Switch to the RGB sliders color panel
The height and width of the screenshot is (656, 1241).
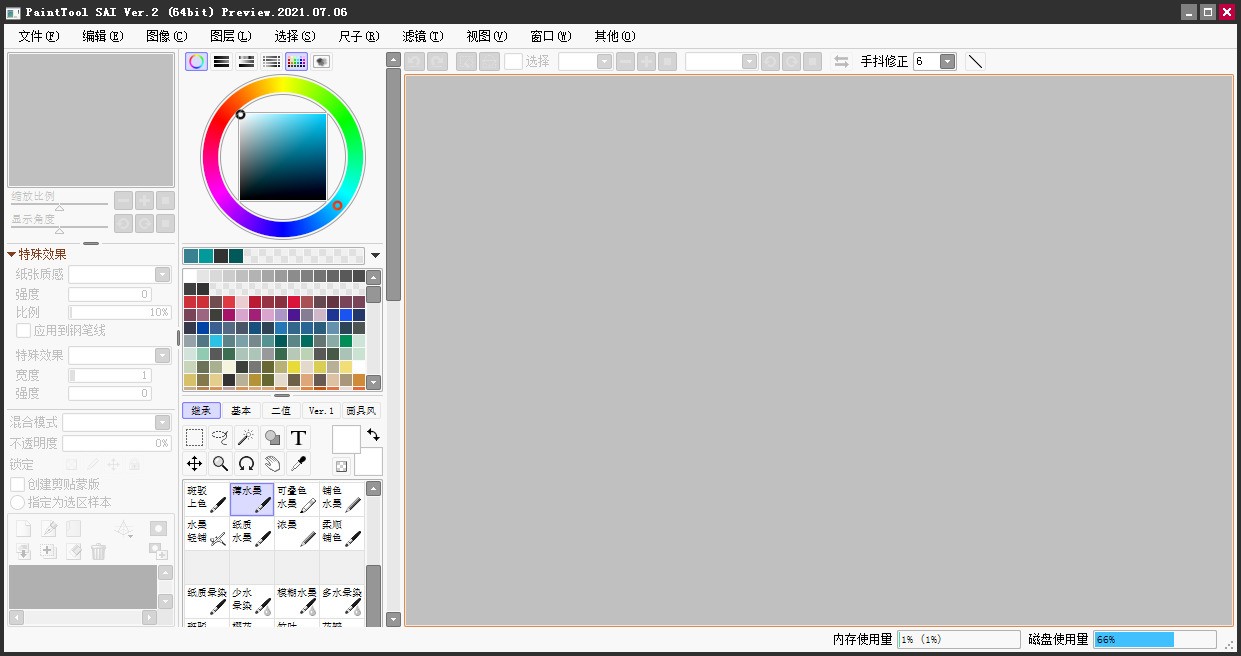click(x=221, y=61)
